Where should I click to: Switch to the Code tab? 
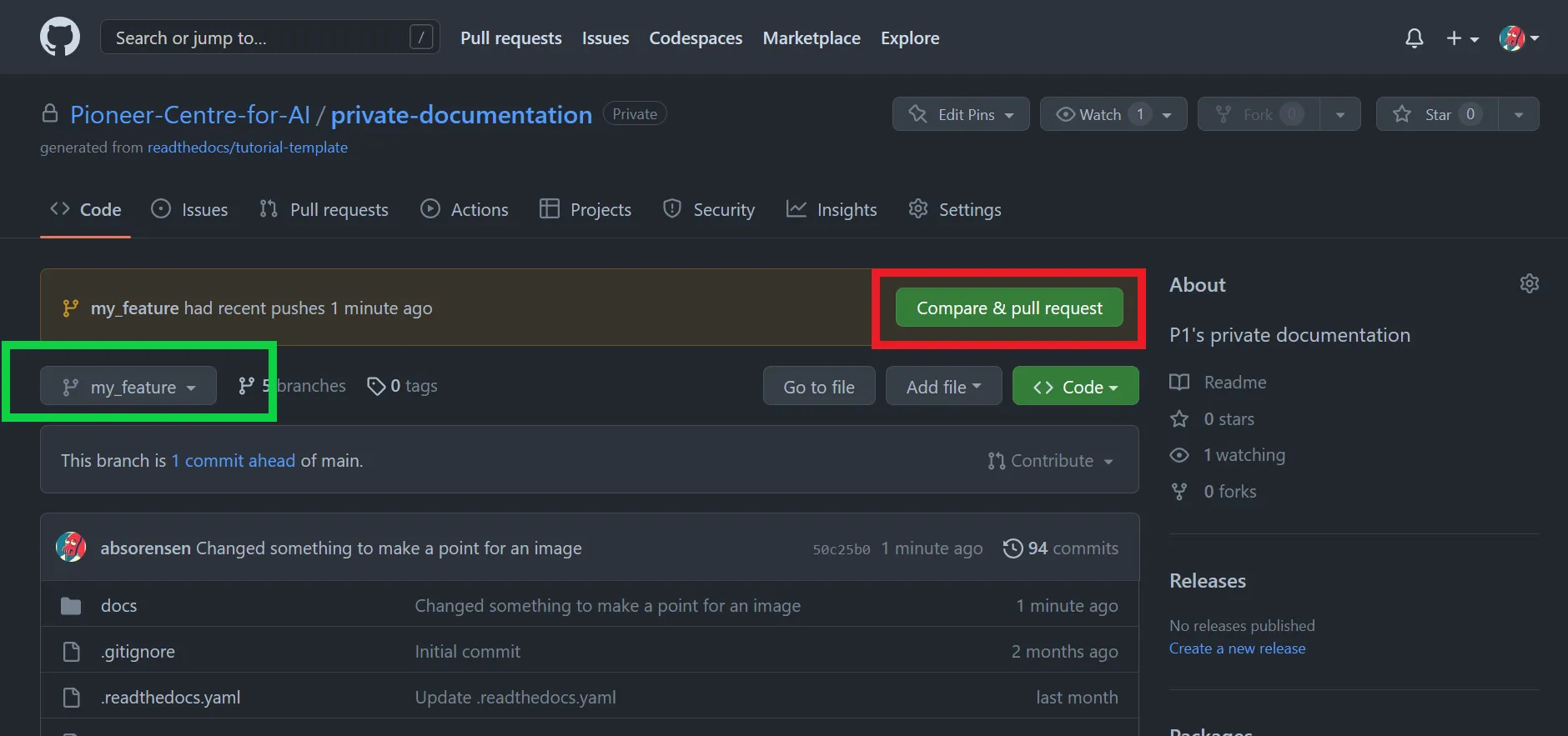click(85, 209)
